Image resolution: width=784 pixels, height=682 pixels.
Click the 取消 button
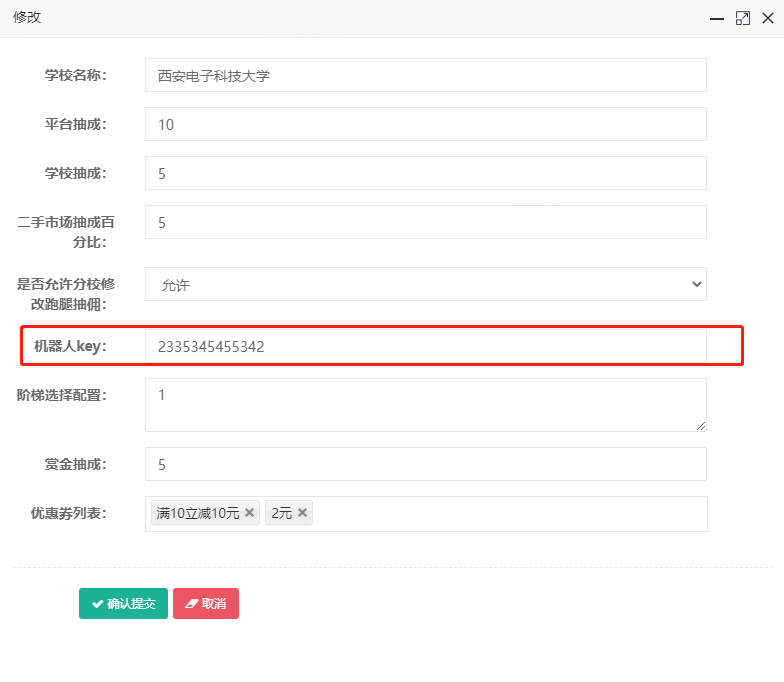click(x=206, y=604)
